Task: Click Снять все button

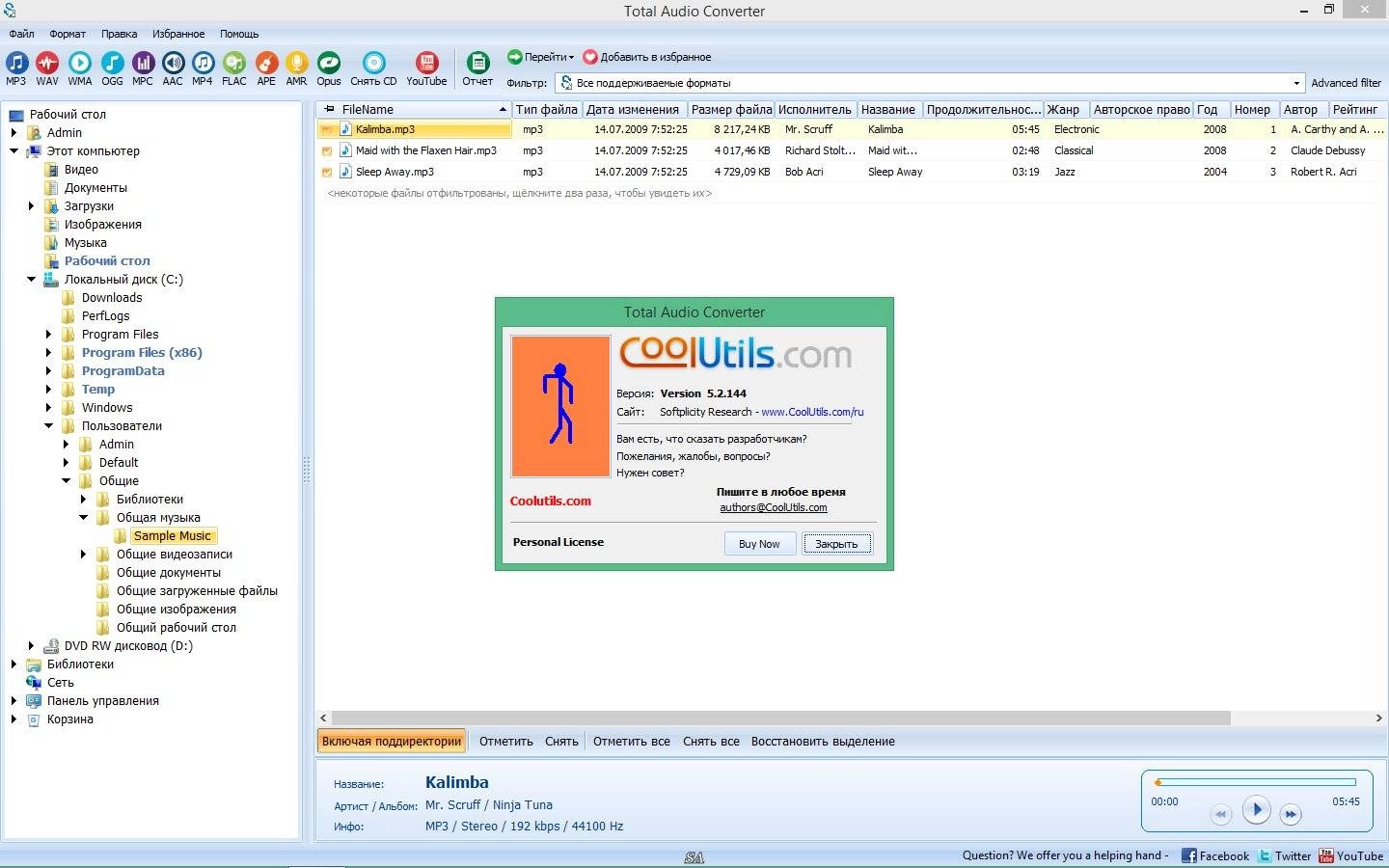Action: point(711,742)
